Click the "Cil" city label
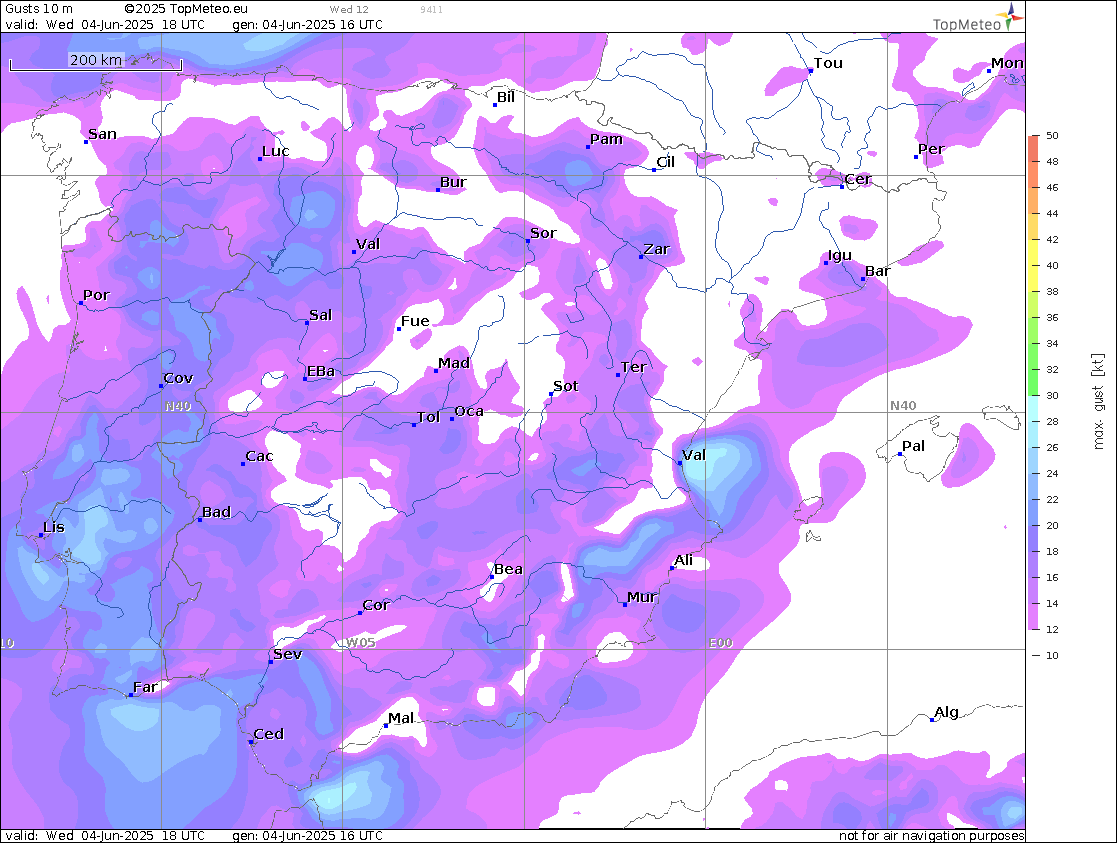This screenshot has width=1117, height=843. 665,162
